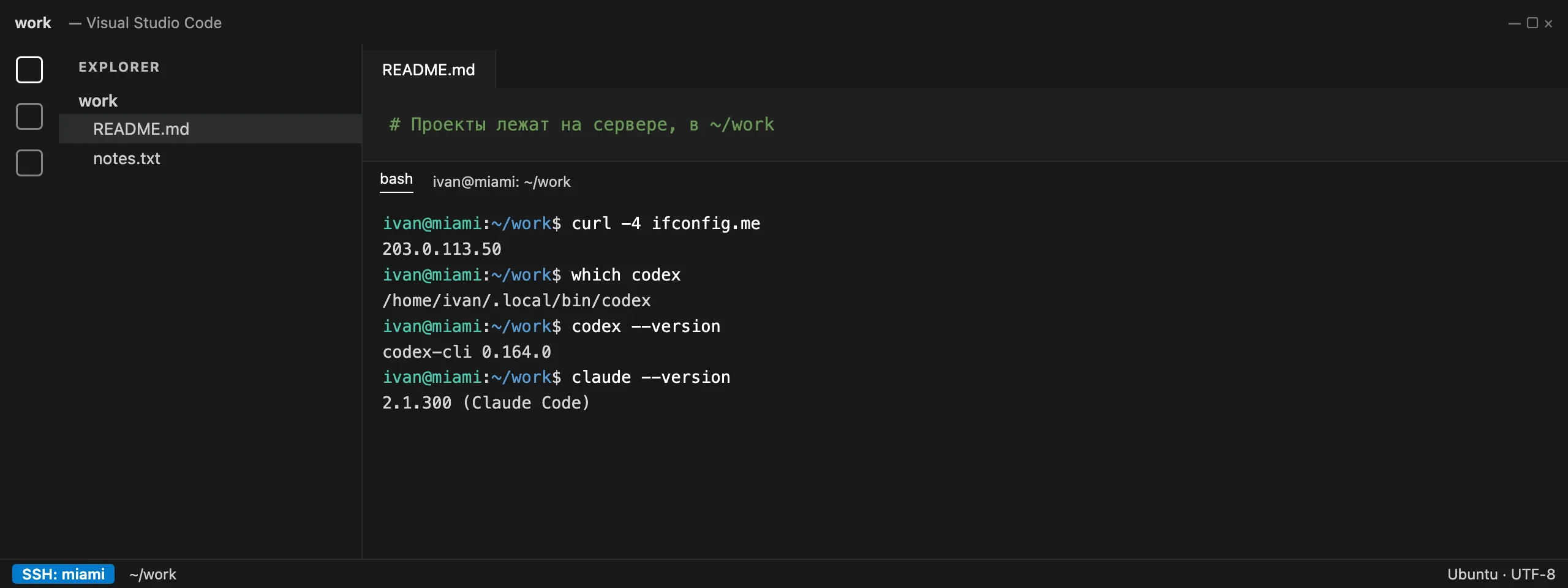
Task: Collapse the work folder in Explorer
Action: 98,100
